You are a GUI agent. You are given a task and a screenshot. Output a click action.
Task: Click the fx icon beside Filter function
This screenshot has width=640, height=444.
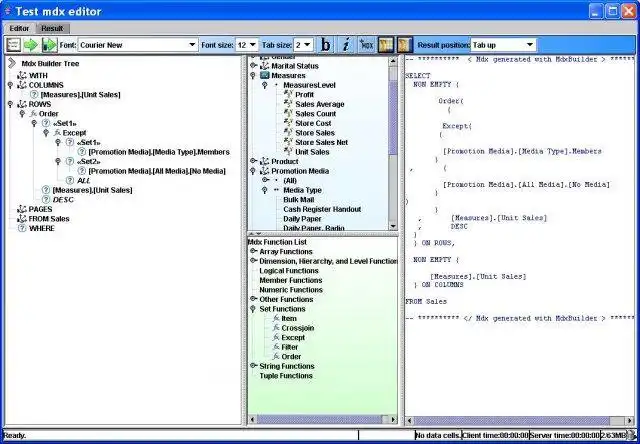(x=276, y=347)
